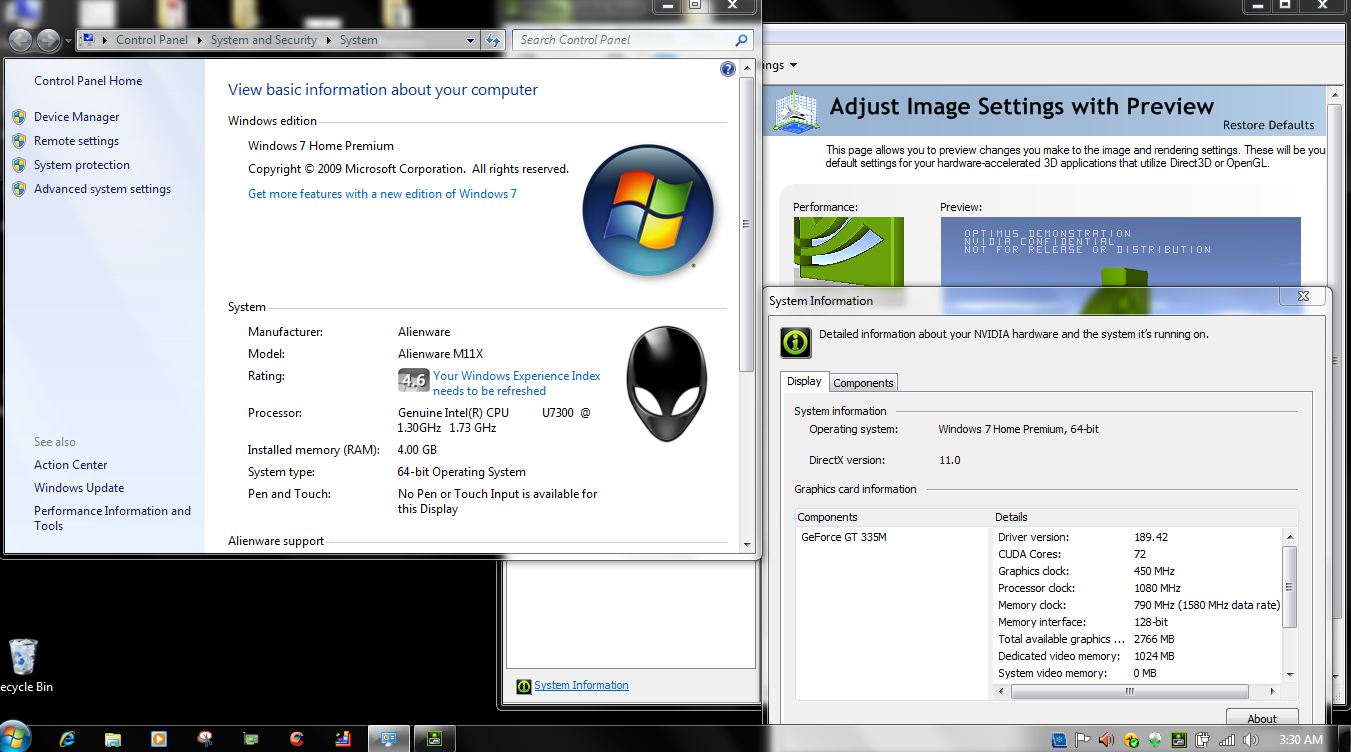Expand System and Security breadcrumb arrow
Image resolution: width=1351 pixels, height=752 pixels.
(x=328, y=40)
